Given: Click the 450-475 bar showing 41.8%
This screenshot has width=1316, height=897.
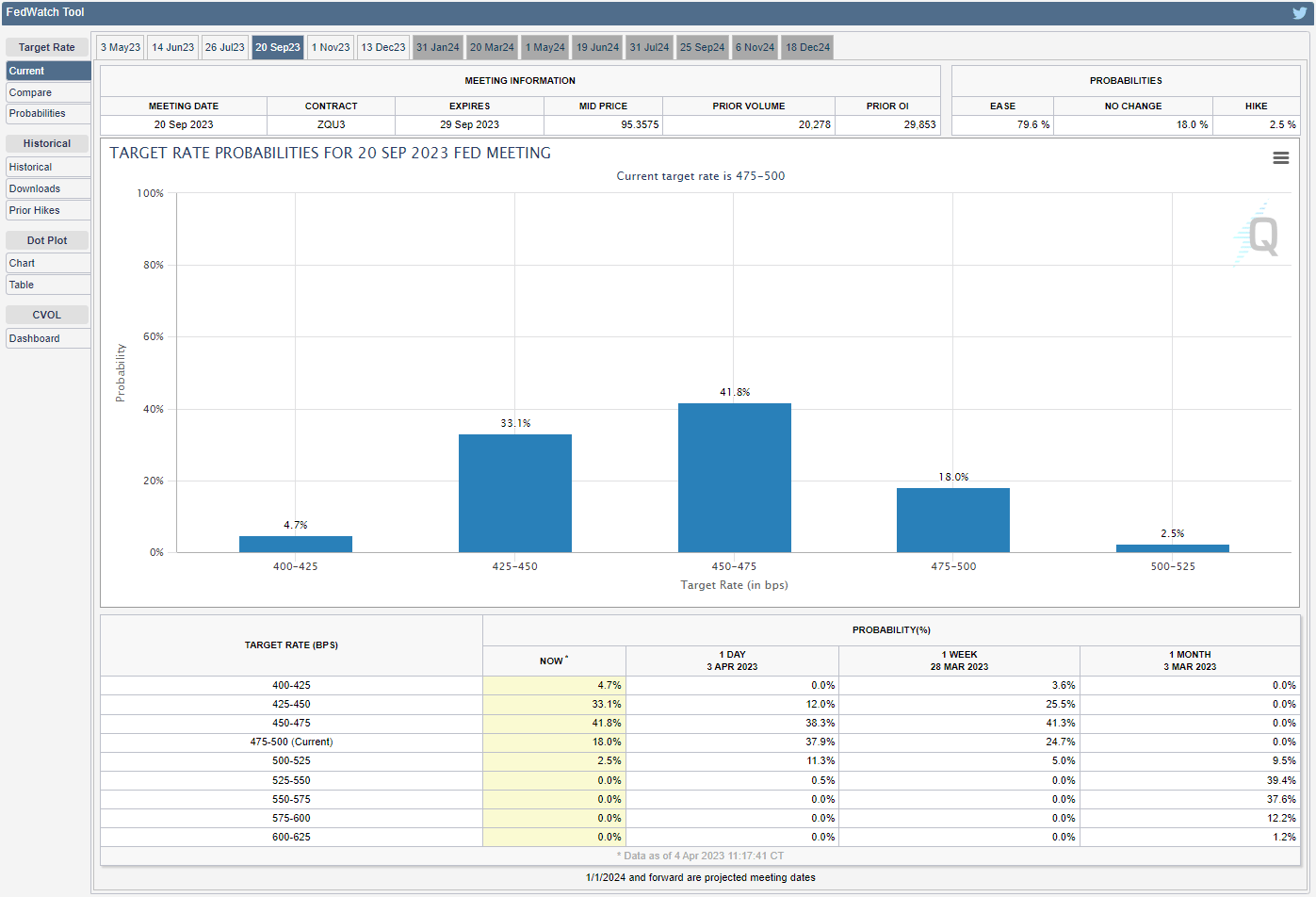Looking at the screenshot, I should (x=735, y=478).
